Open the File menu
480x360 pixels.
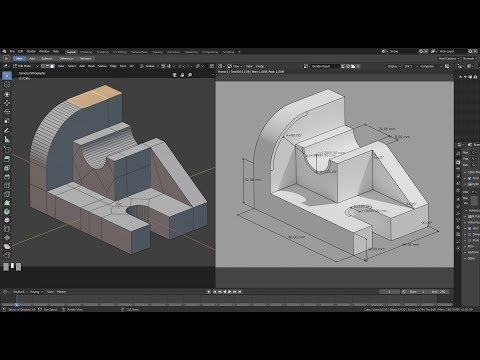[12, 51]
